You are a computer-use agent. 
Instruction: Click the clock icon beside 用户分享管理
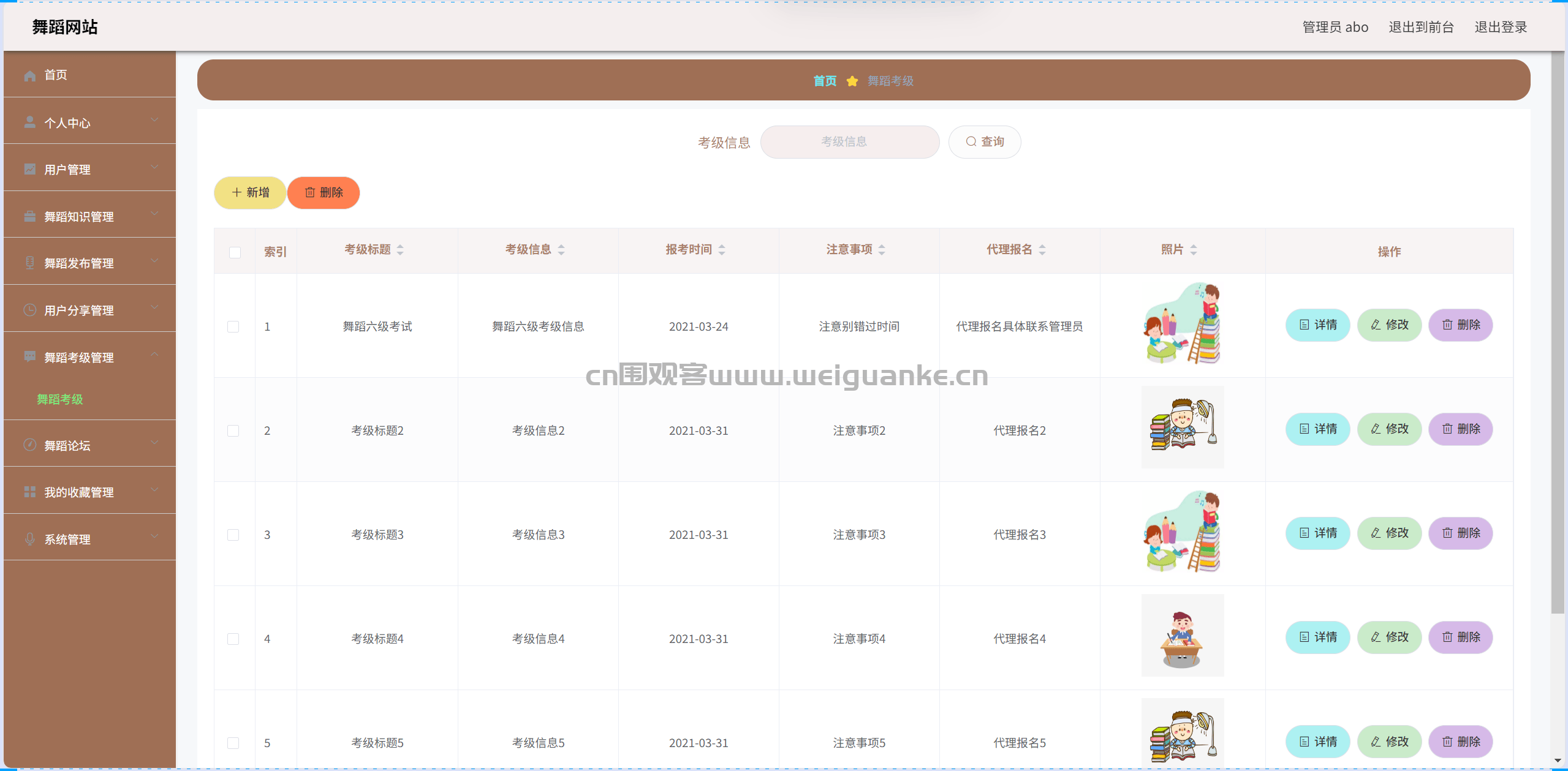[29, 310]
